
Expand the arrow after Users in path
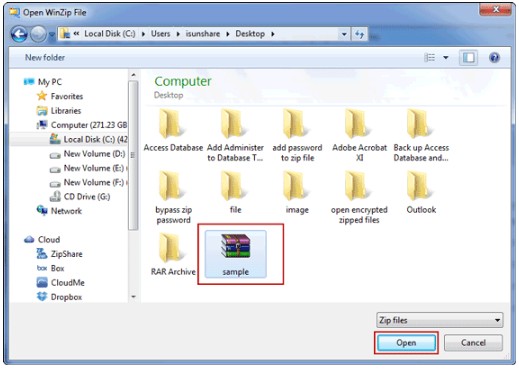click(x=178, y=34)
